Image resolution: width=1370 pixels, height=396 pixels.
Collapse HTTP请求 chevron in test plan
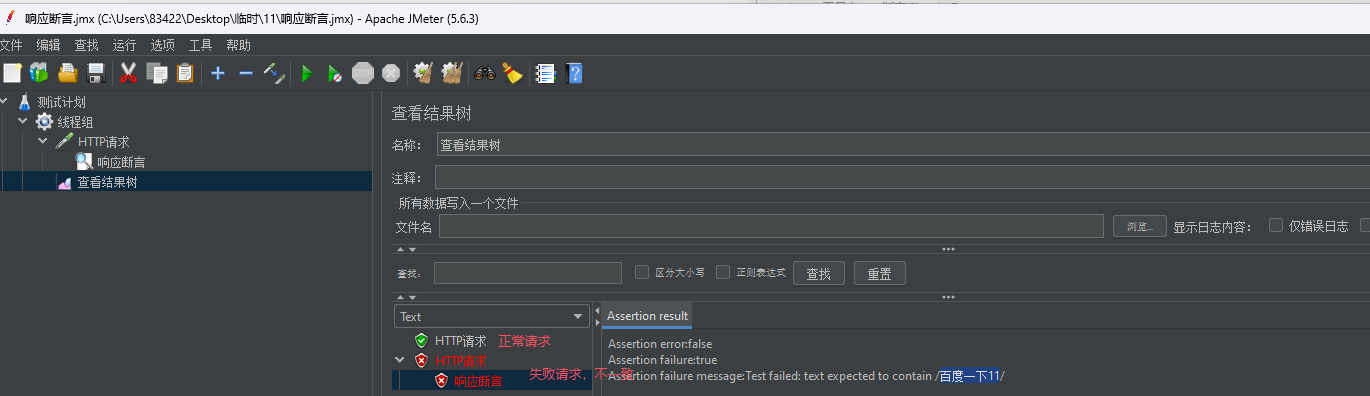click(43, 142)
